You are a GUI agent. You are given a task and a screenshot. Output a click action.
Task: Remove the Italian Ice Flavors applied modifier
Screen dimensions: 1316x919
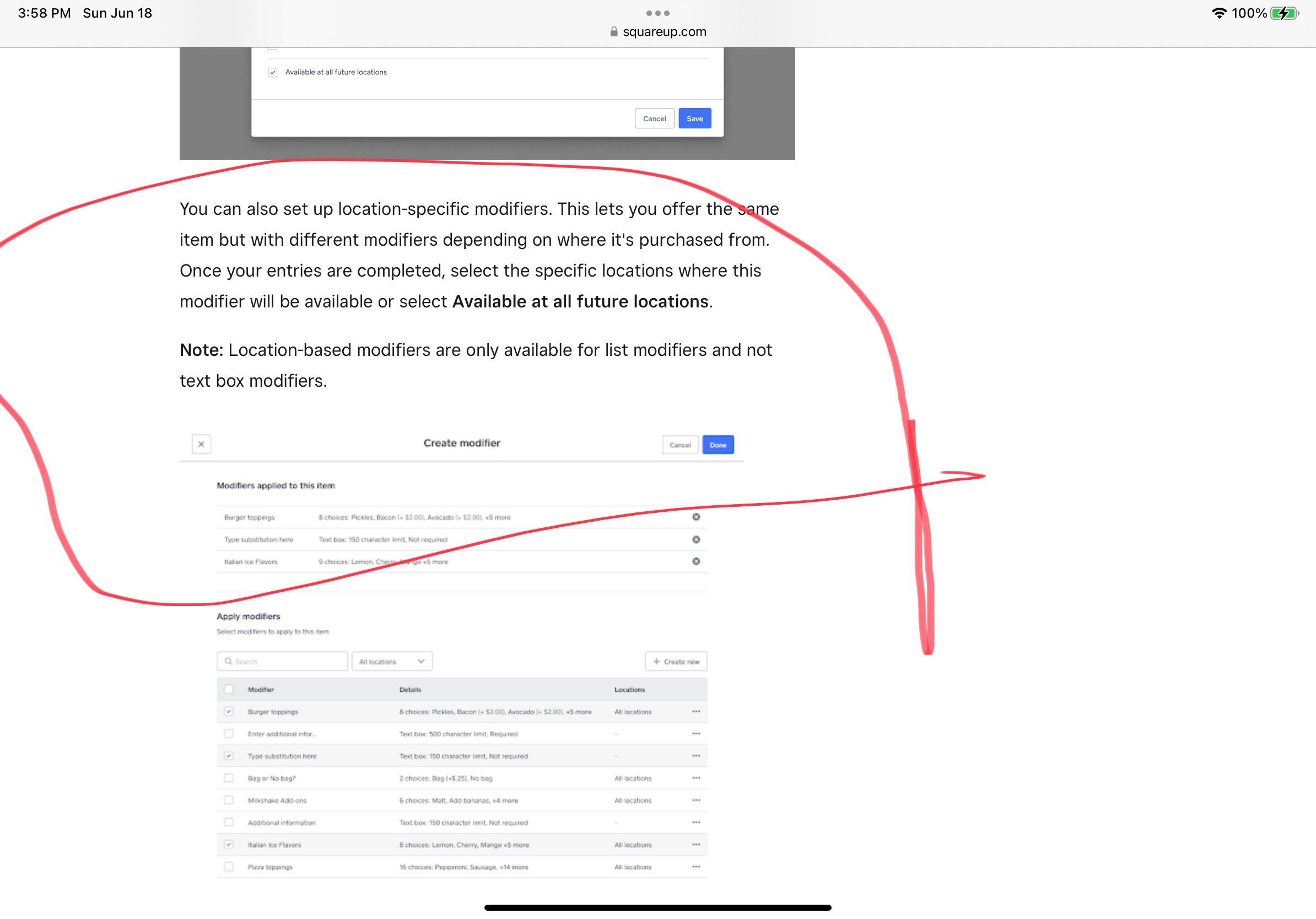[x=696, y=561]
